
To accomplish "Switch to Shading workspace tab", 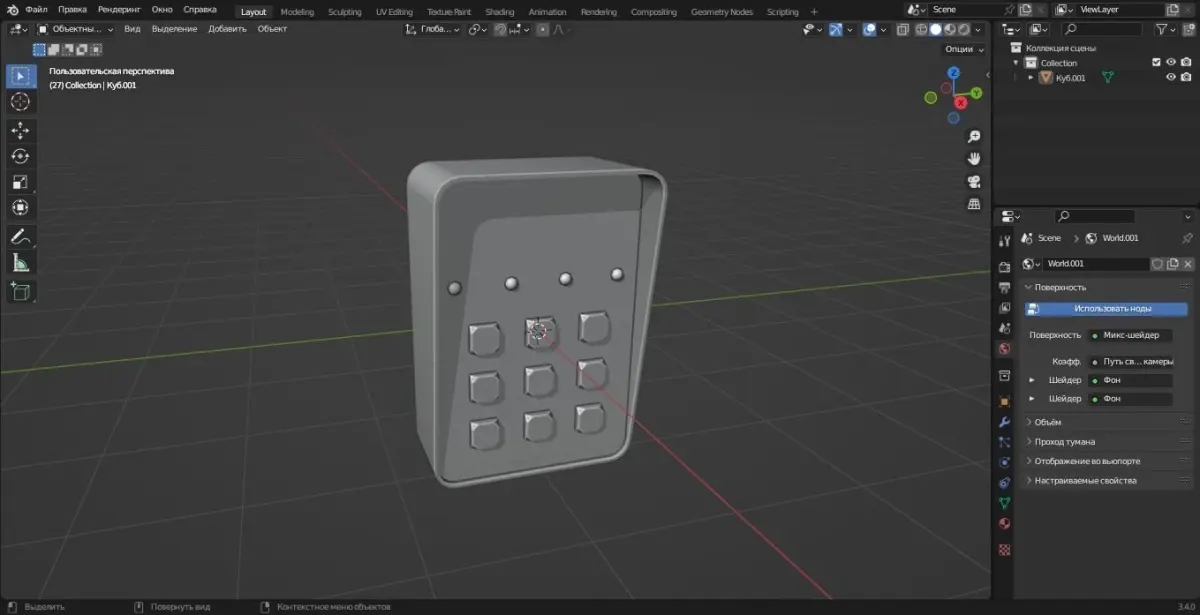I will [499, 12].
